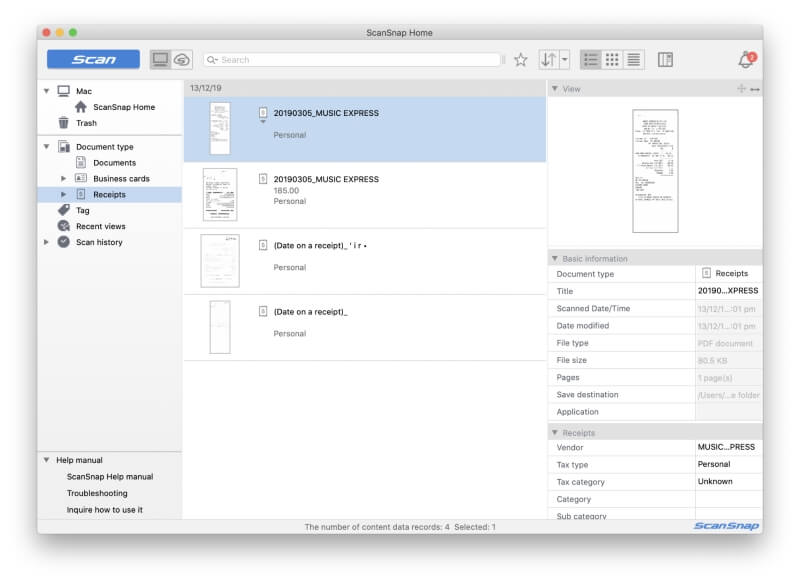This screenshot has width=800, height=583.
Task: Expand the Receipts node
Action: 63,194
